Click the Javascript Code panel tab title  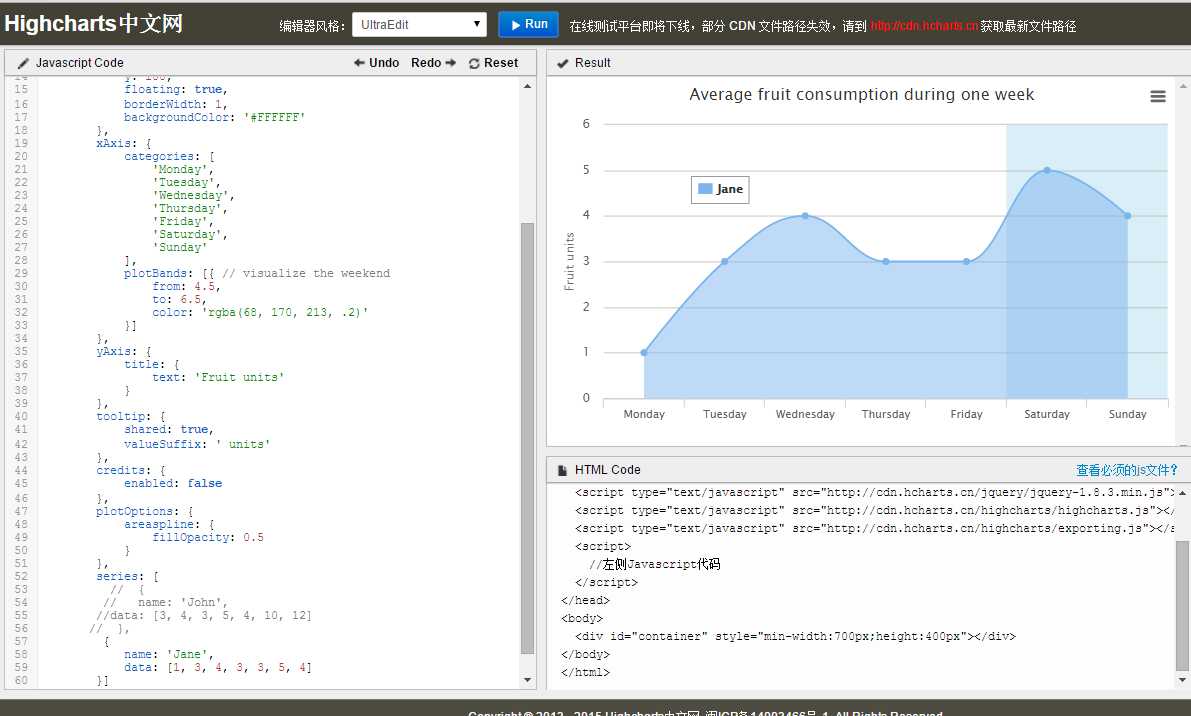[x=79, y=63]
